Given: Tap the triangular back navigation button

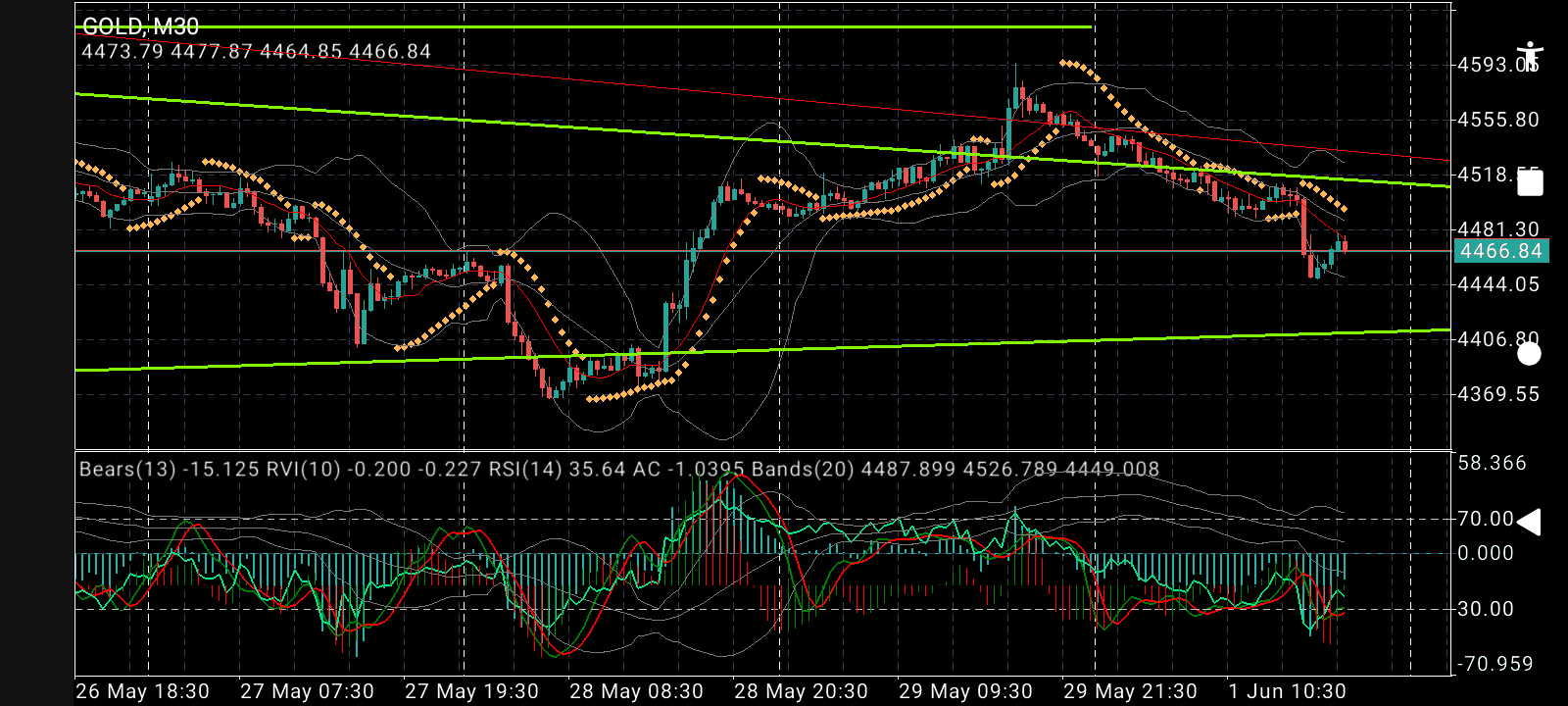Looking at the screenshot, I should [x=1529, y=522].
